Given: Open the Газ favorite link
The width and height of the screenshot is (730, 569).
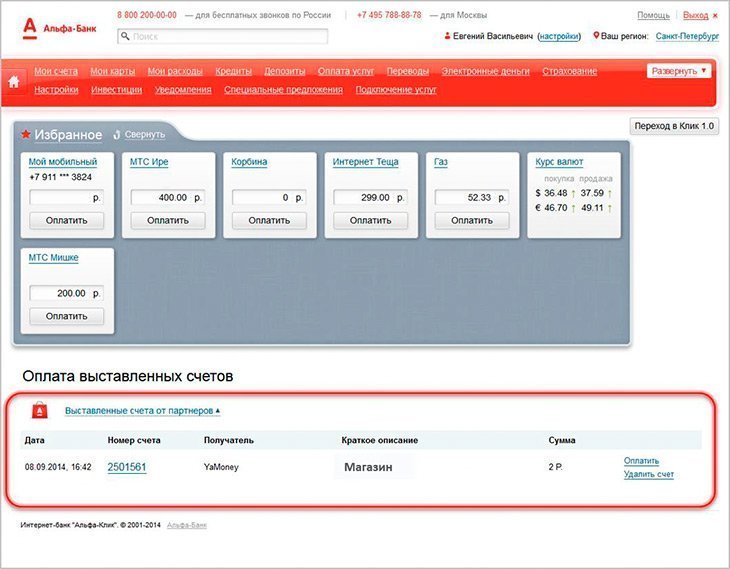Looking at the screenshot, I should pos(440,162).
